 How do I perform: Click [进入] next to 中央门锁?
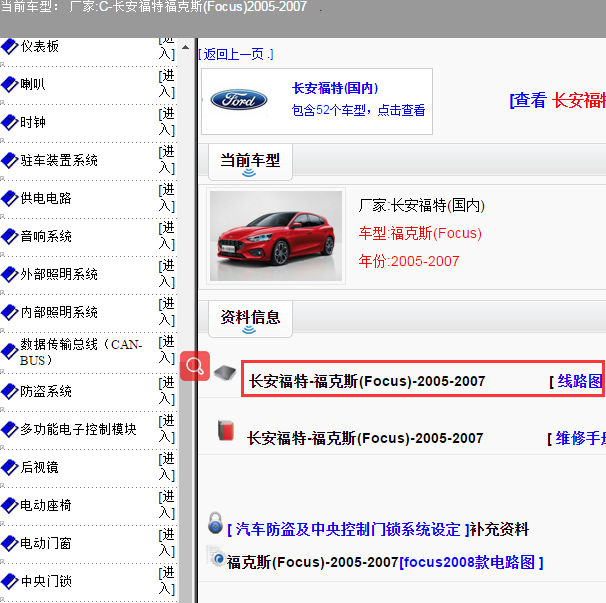click(167, 581)
